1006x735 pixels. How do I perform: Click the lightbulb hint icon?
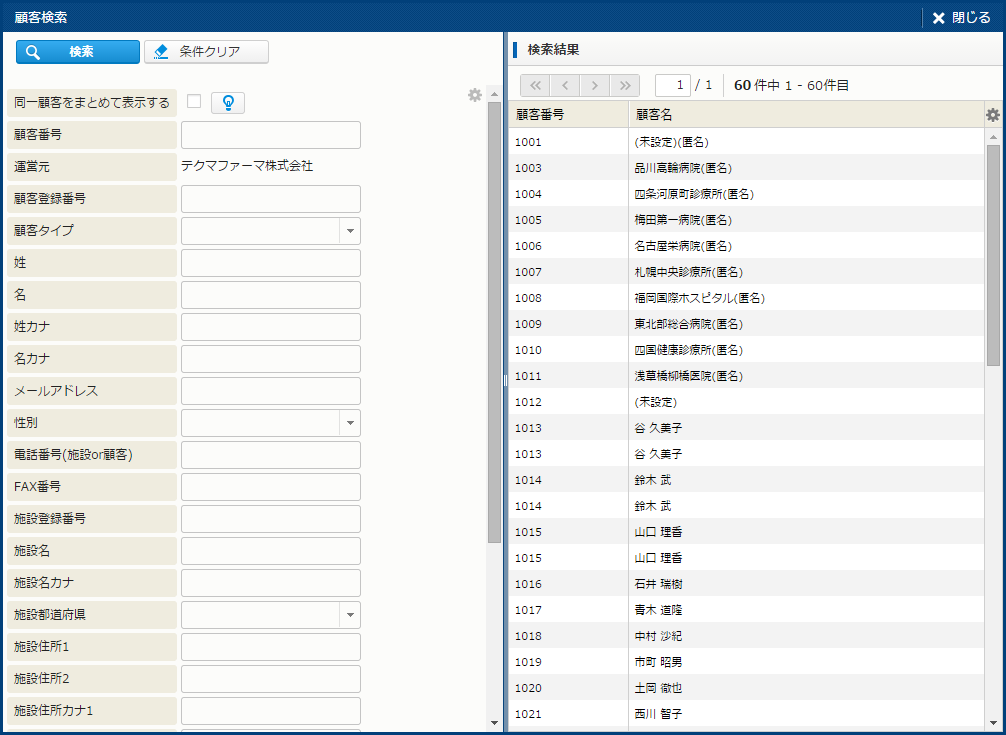pyautogui.click(x=228, y=103)
